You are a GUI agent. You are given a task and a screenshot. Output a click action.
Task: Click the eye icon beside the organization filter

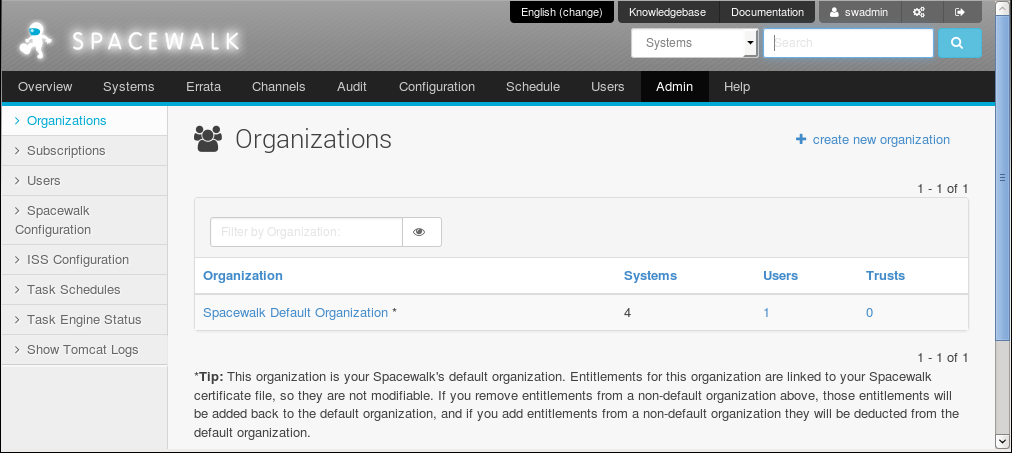[422, 232]
